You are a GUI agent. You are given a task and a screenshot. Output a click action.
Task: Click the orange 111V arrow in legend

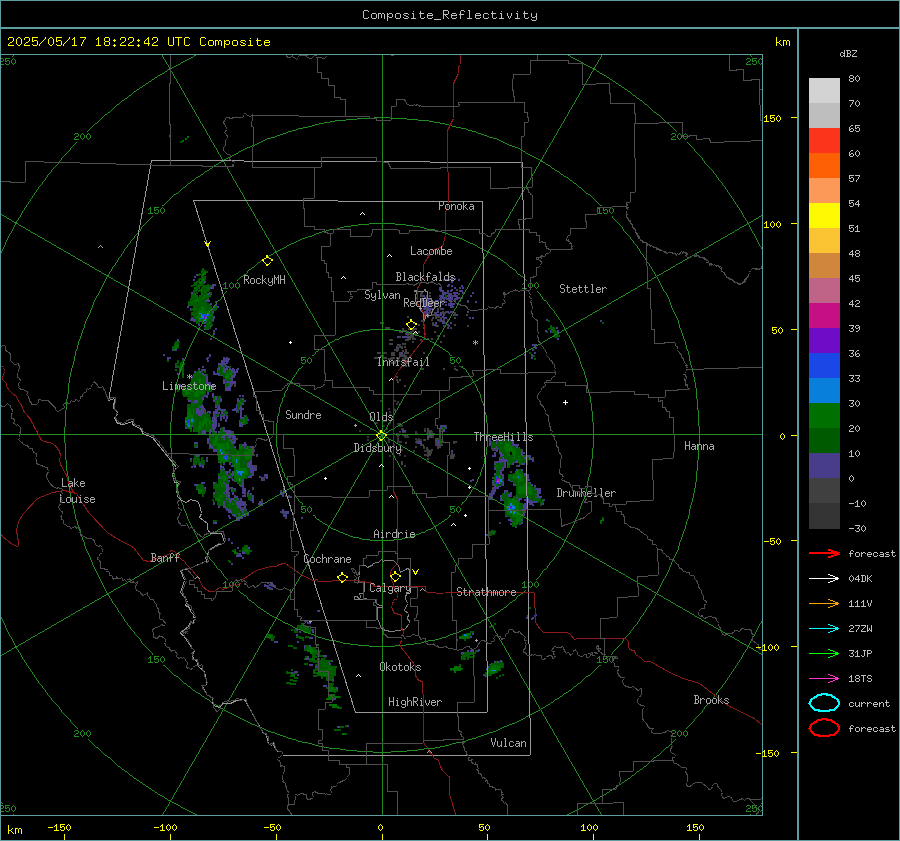(824, 603)
